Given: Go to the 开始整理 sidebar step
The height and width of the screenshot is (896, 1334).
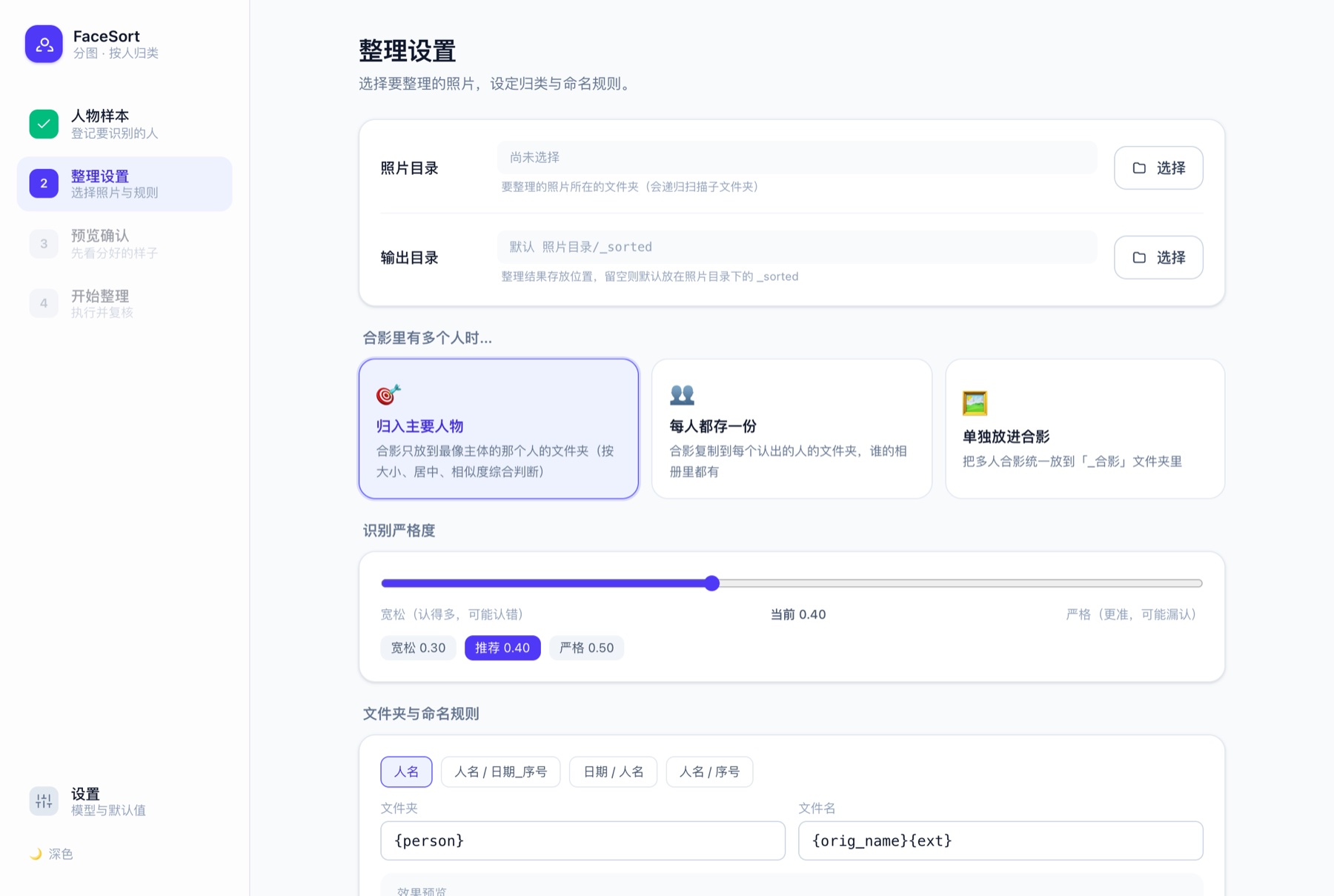Looking at the screenshot, I should 125,303.
